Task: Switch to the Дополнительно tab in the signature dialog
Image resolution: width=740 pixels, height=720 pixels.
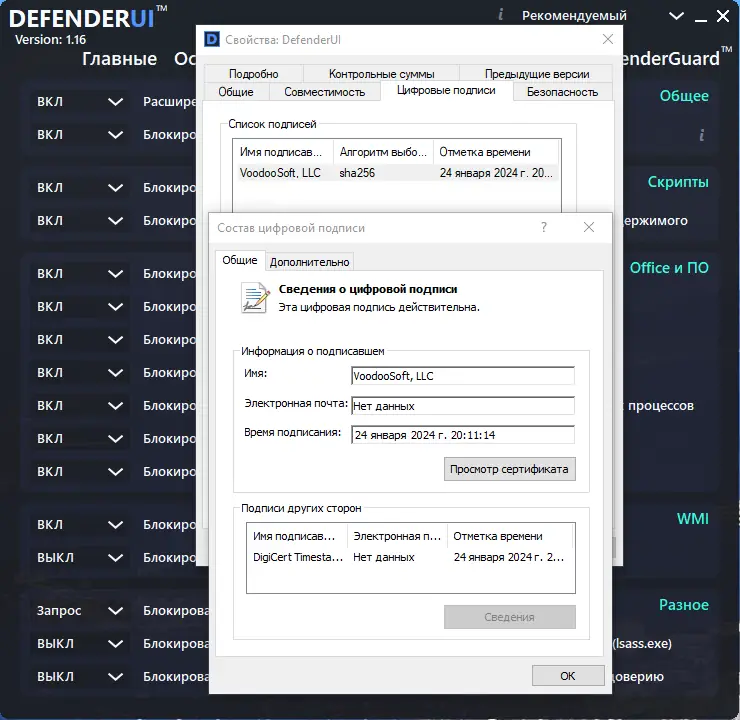Action: pyautogui.click(x=310, y=262)
